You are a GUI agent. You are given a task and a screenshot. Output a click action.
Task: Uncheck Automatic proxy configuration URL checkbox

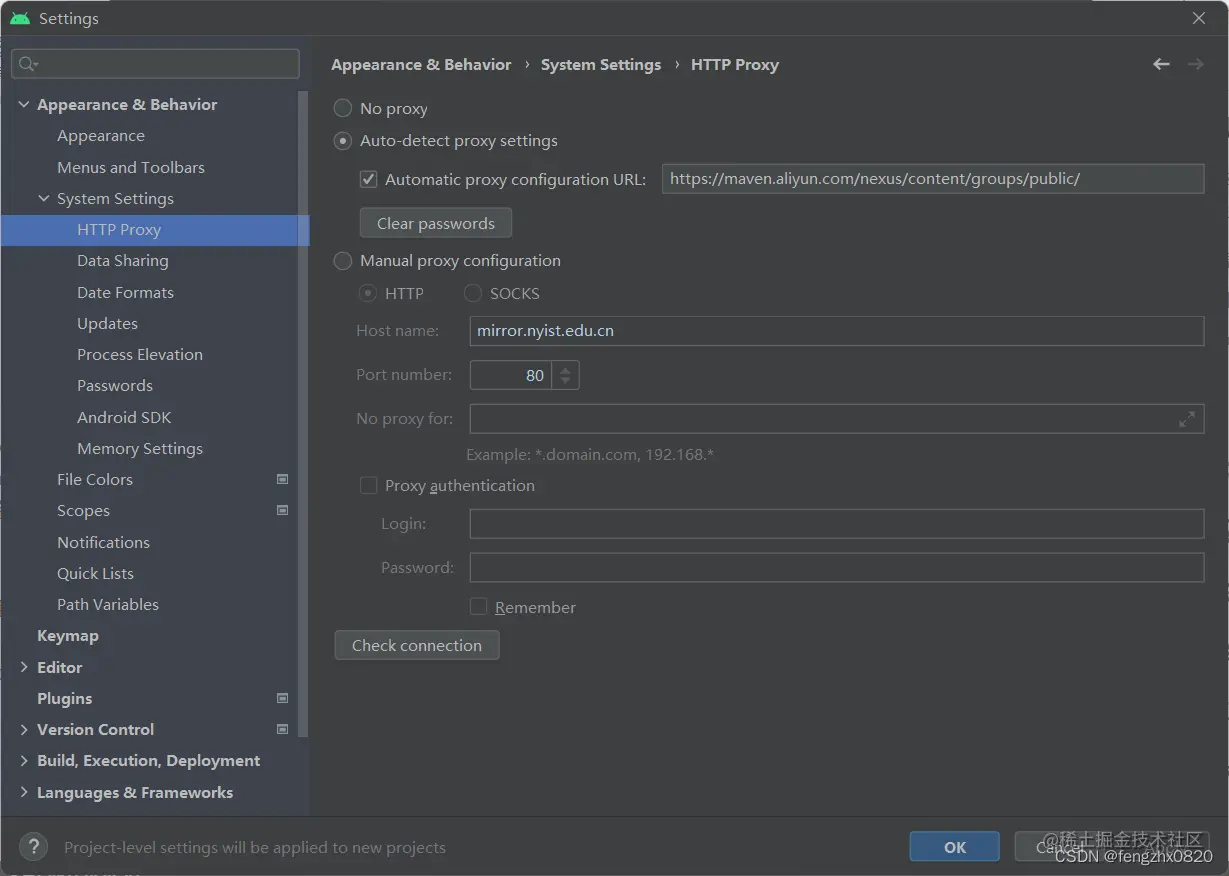click(369, 180)
